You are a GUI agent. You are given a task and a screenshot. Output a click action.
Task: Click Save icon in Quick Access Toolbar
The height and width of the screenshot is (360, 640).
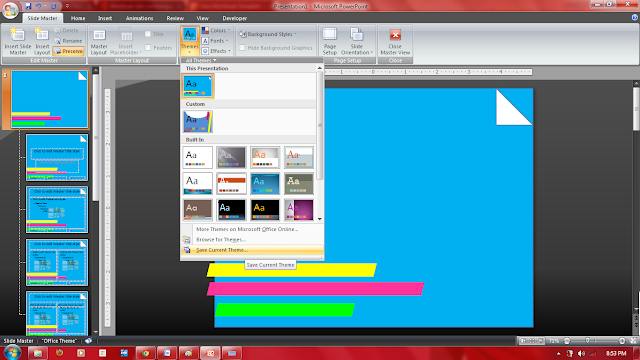pos(28,6)
